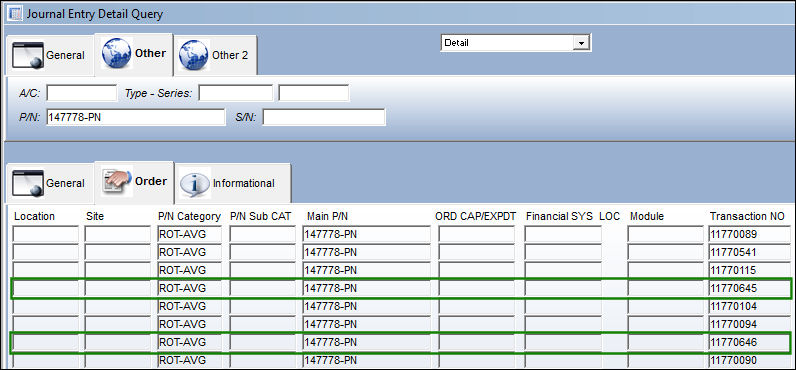Focus the S/N input field

click(x=323, y=117)
